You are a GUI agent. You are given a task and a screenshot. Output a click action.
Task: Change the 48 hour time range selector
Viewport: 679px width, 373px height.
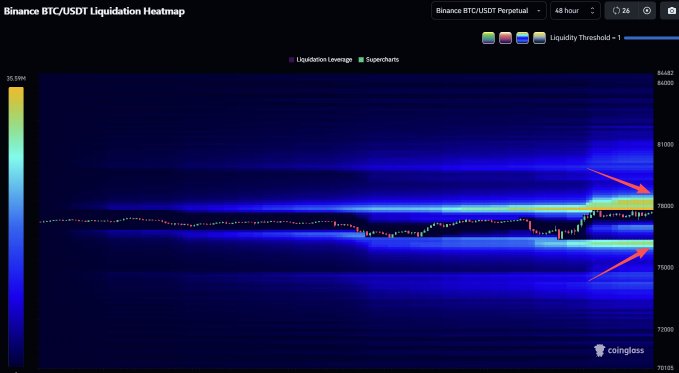point(575,11)
